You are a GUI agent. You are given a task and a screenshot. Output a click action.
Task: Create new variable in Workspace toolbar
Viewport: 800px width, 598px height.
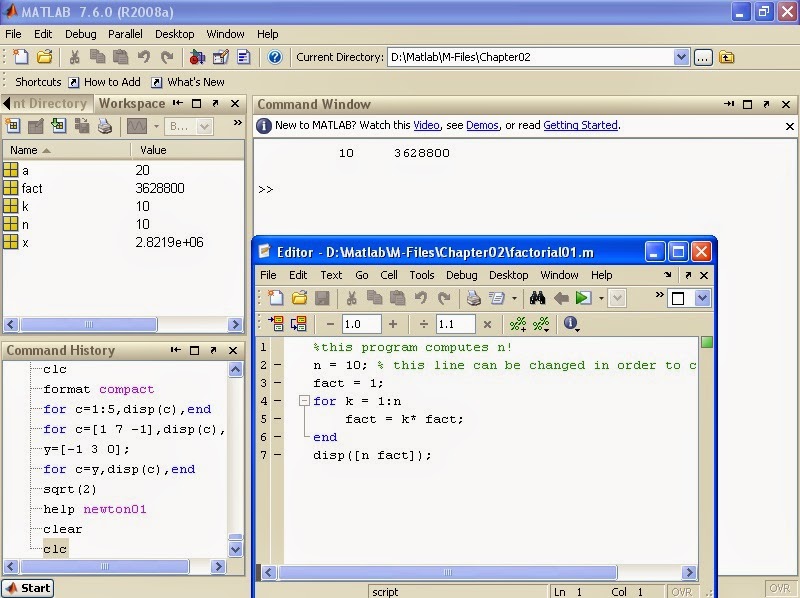(12, 126)
